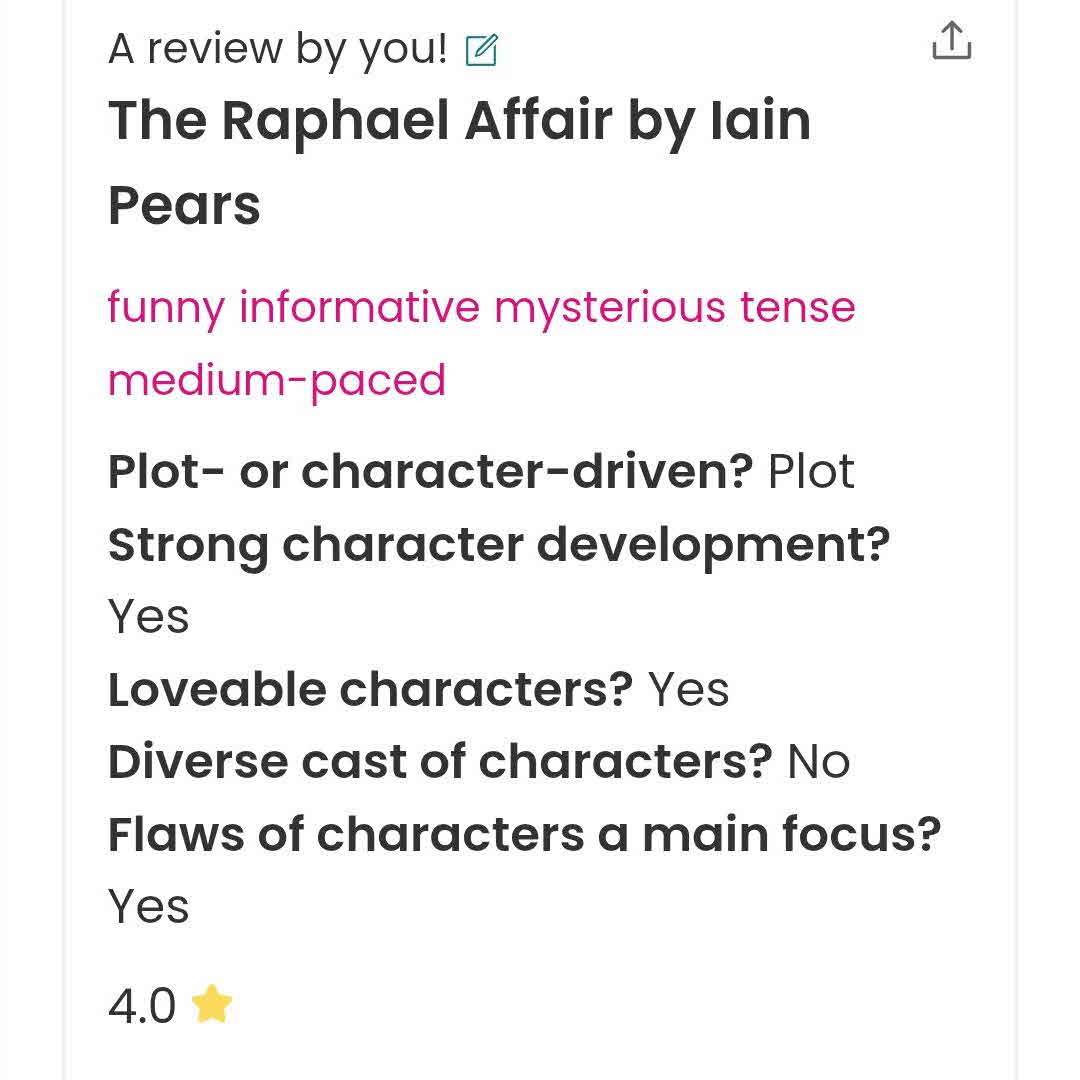Click 'Diverse cast of characters?' question
Image resolution: width=1080 pixels, height=1080 pixels.
pyautogui.click(x=441, y=762)
